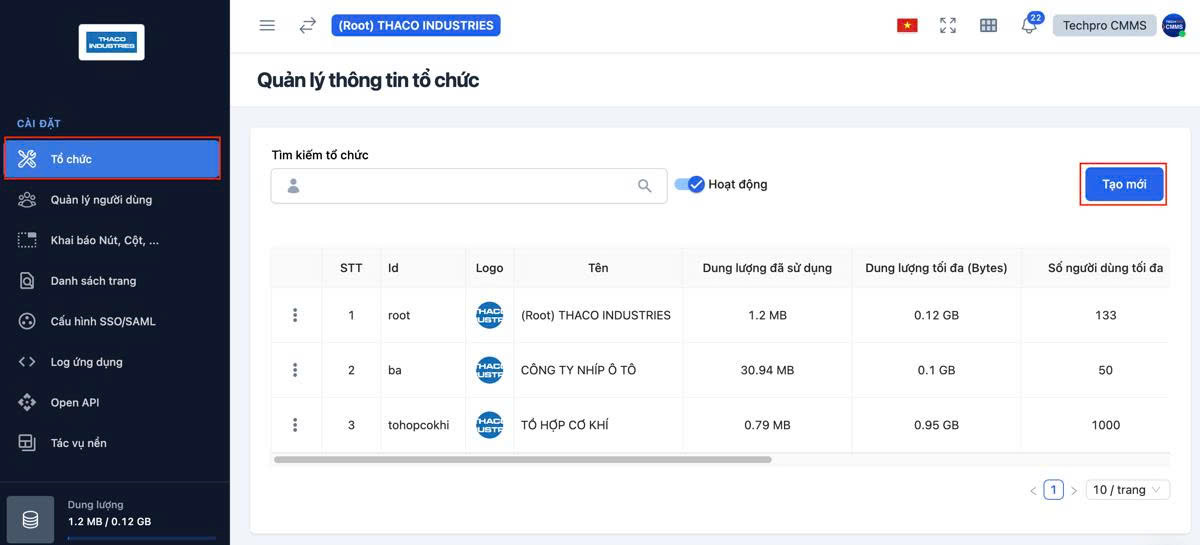Click the horizontal table scrollbar
1200x545 pixels.
[x=522, y=460]
